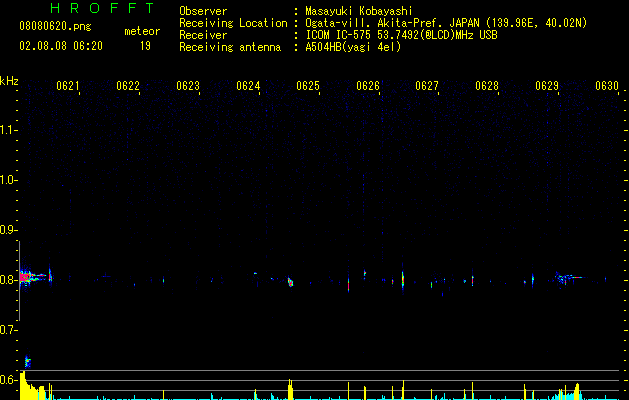629x400 pixels.
Task: Click the 1.1 kHz frequency label
Action: (8, 130)
